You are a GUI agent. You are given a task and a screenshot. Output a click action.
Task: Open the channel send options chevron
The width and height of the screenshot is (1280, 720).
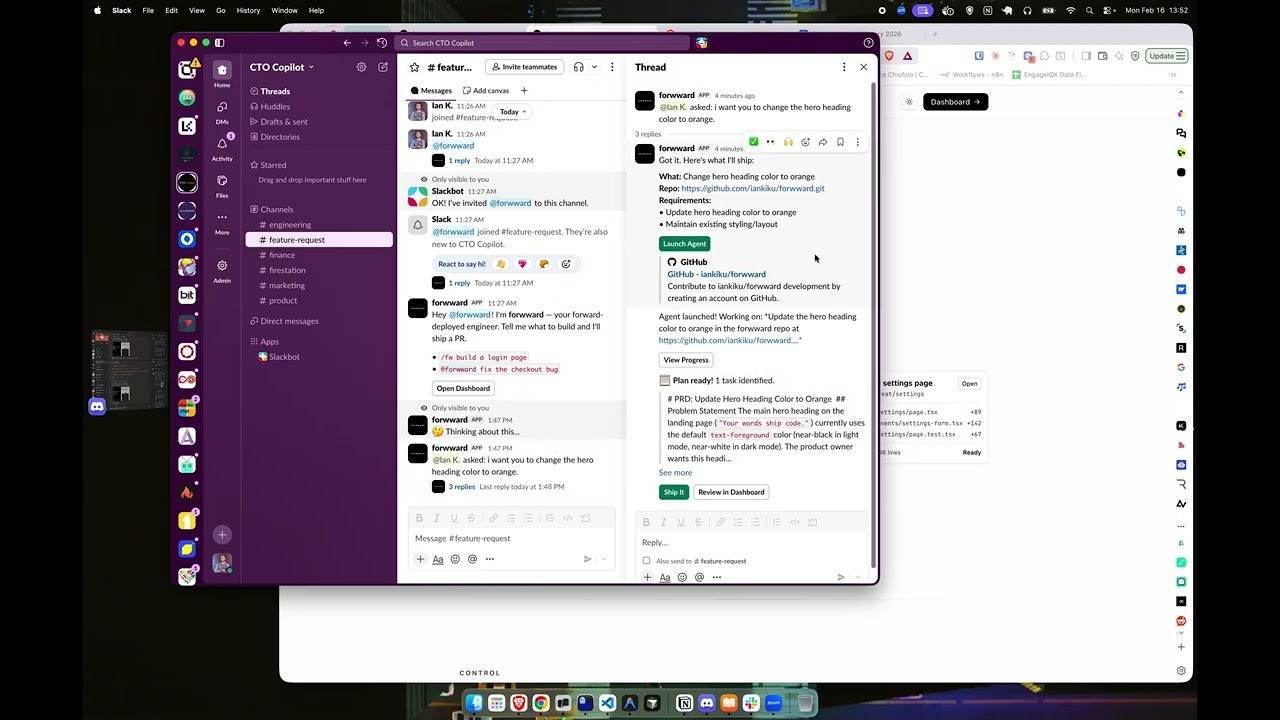604,559
